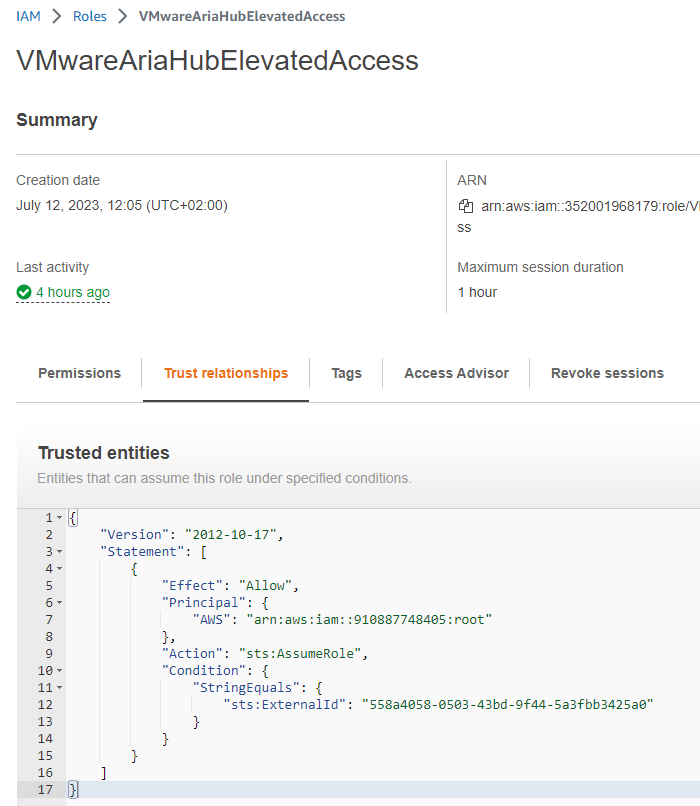Click the "sts:AssumeRole" action value

[300, 653]
